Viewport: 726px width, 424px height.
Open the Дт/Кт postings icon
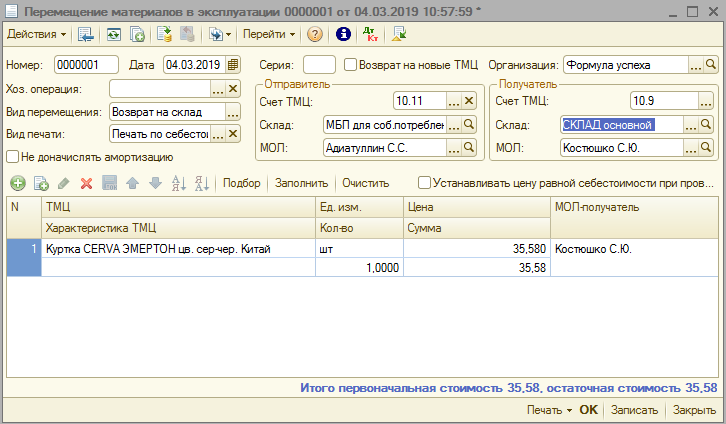click(372, 34)
